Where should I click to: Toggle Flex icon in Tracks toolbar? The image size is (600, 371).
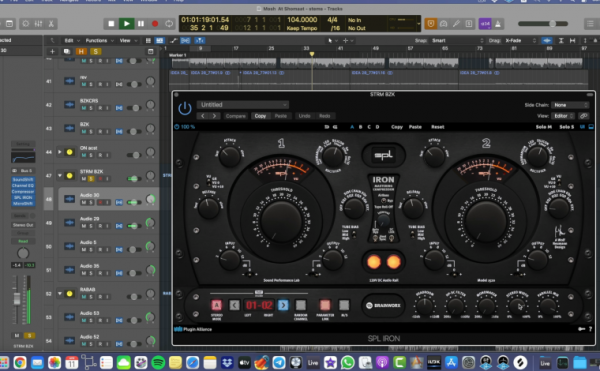(x=186, y=40)
